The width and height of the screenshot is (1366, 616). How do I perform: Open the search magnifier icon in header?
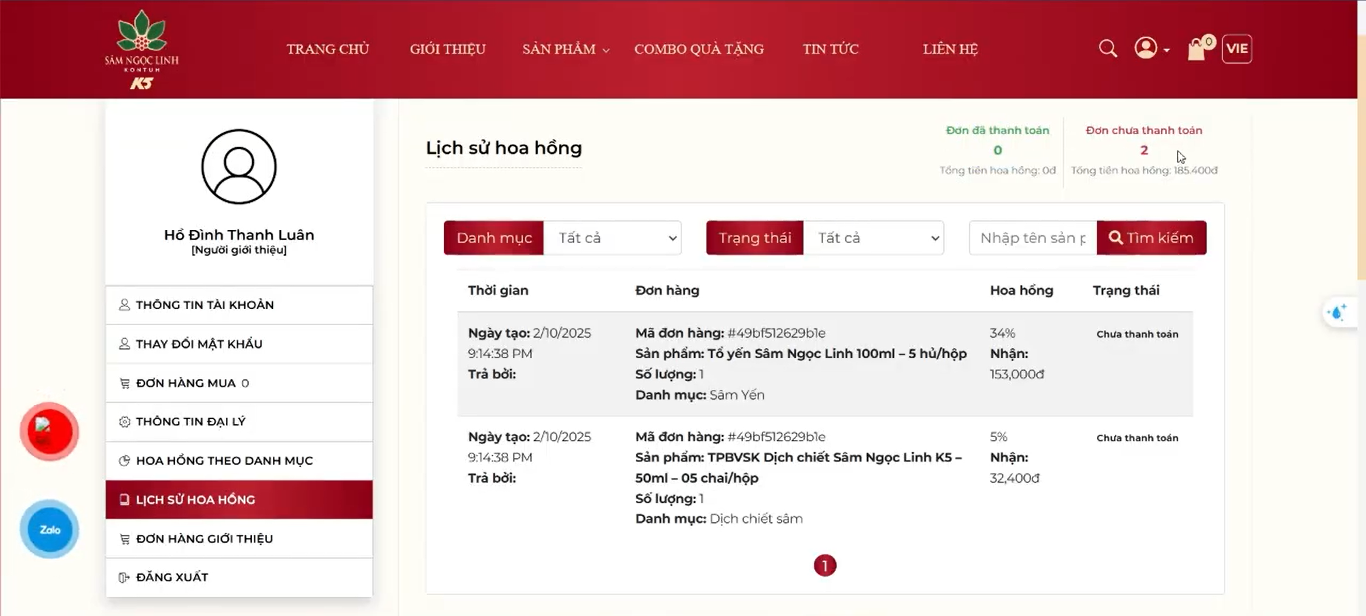click(1108, 48)
